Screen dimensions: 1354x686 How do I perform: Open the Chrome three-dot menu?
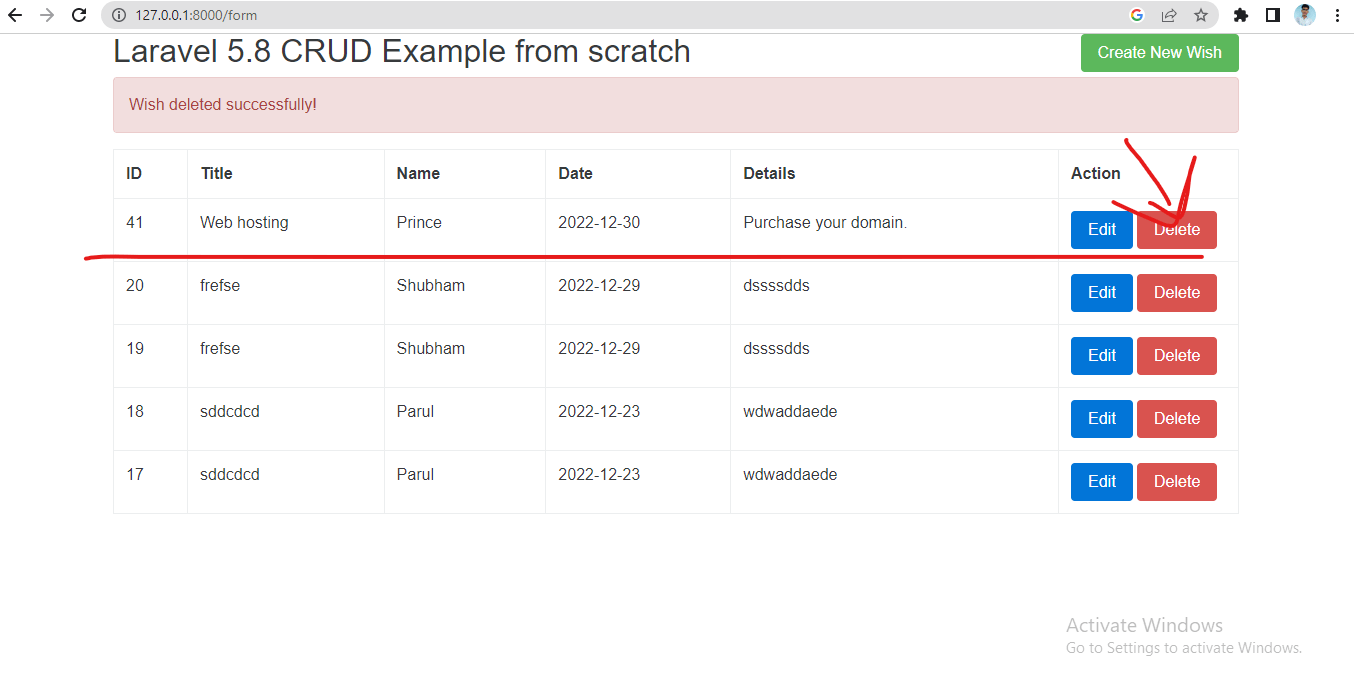tap(1337, 15)
